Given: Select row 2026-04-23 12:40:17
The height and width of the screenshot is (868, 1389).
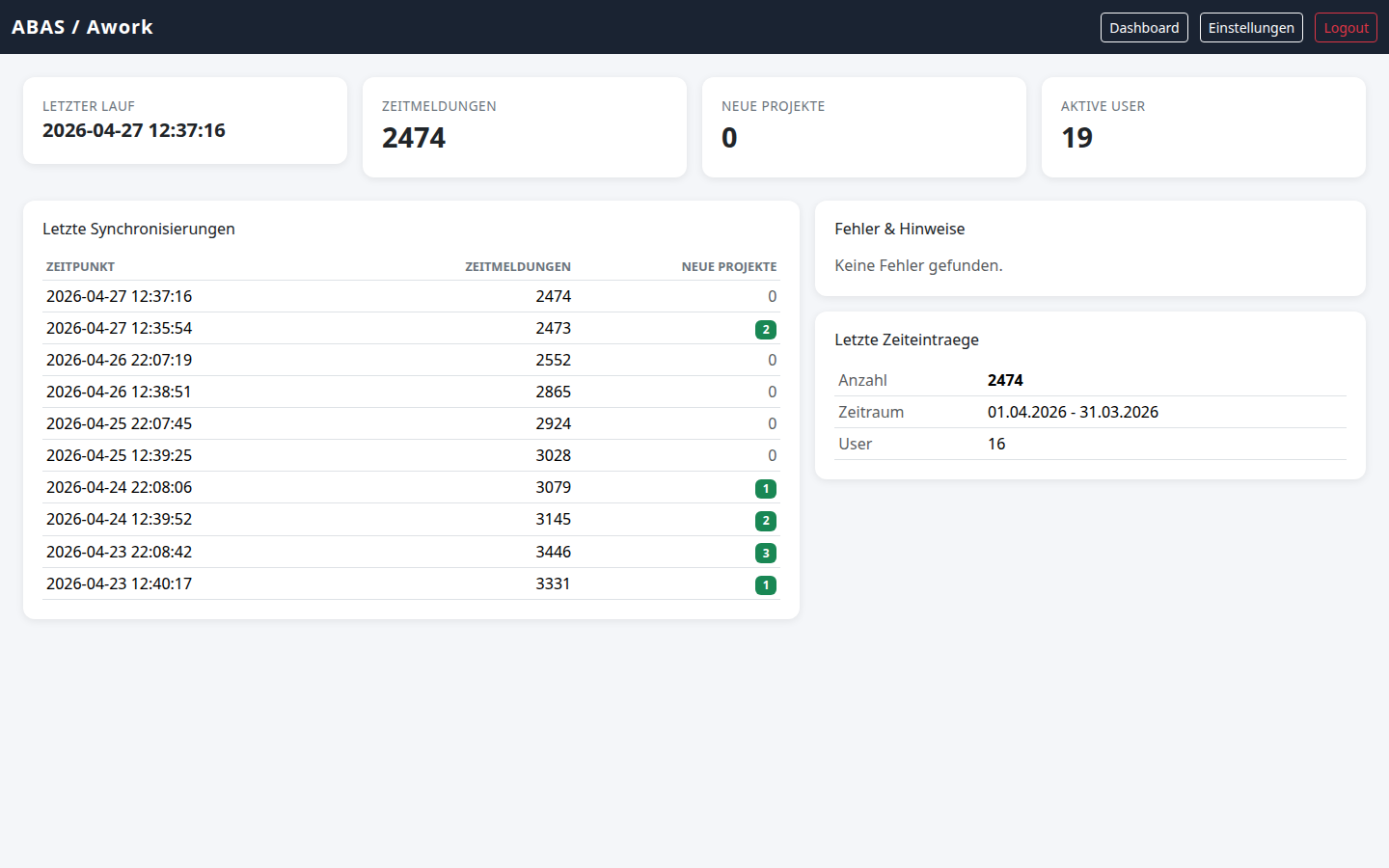Looking at the screenshot, I should click(411, 583).
